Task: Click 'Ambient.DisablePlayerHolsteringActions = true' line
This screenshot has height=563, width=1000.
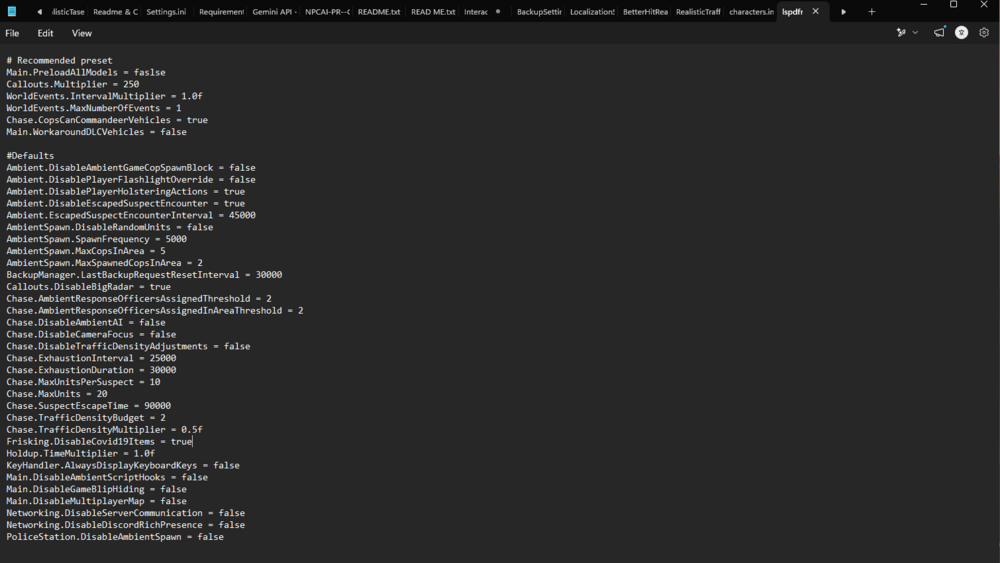Action: [126, 191]
